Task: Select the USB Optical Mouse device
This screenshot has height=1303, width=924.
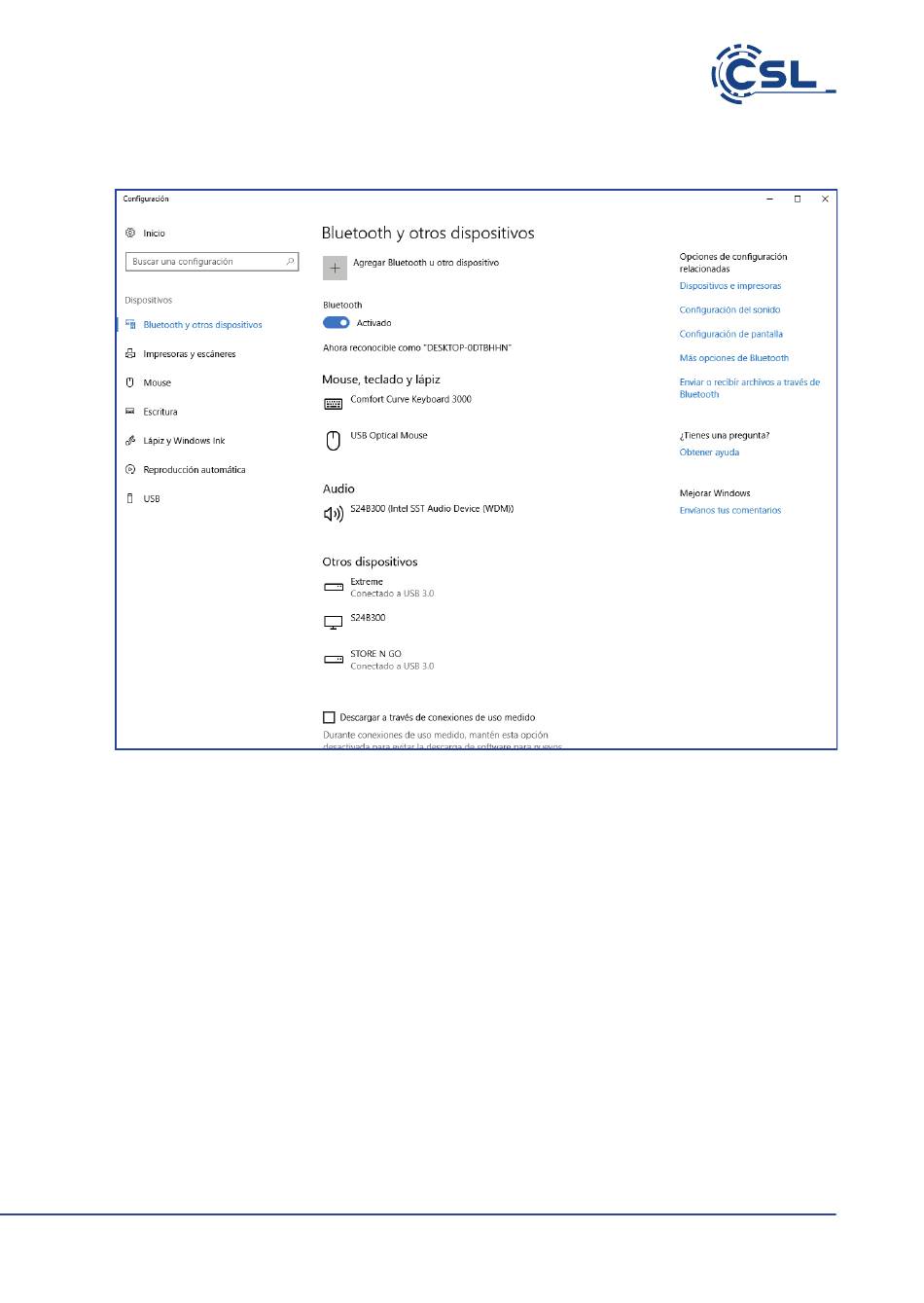Action: (x=389, y=436)
